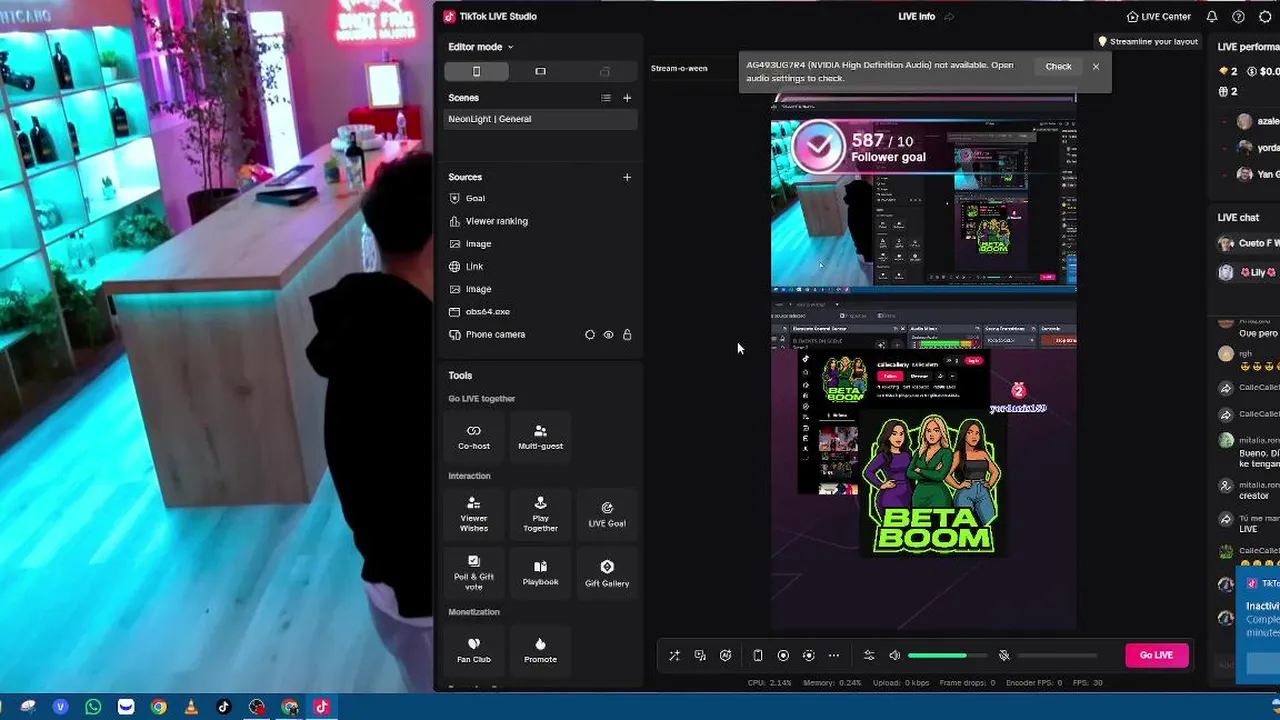
Task: Open LIVE Center
Action: click(1158, 17)
